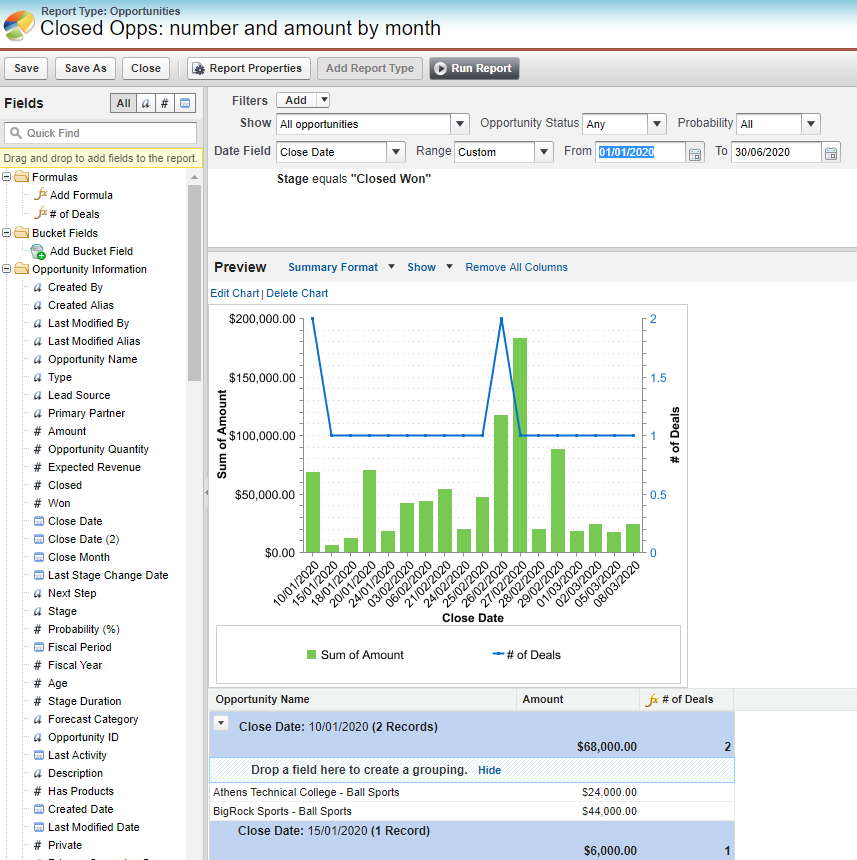Filter fields by text type icon
Viewport: 857px width, 860px height.
coord(146,103)
